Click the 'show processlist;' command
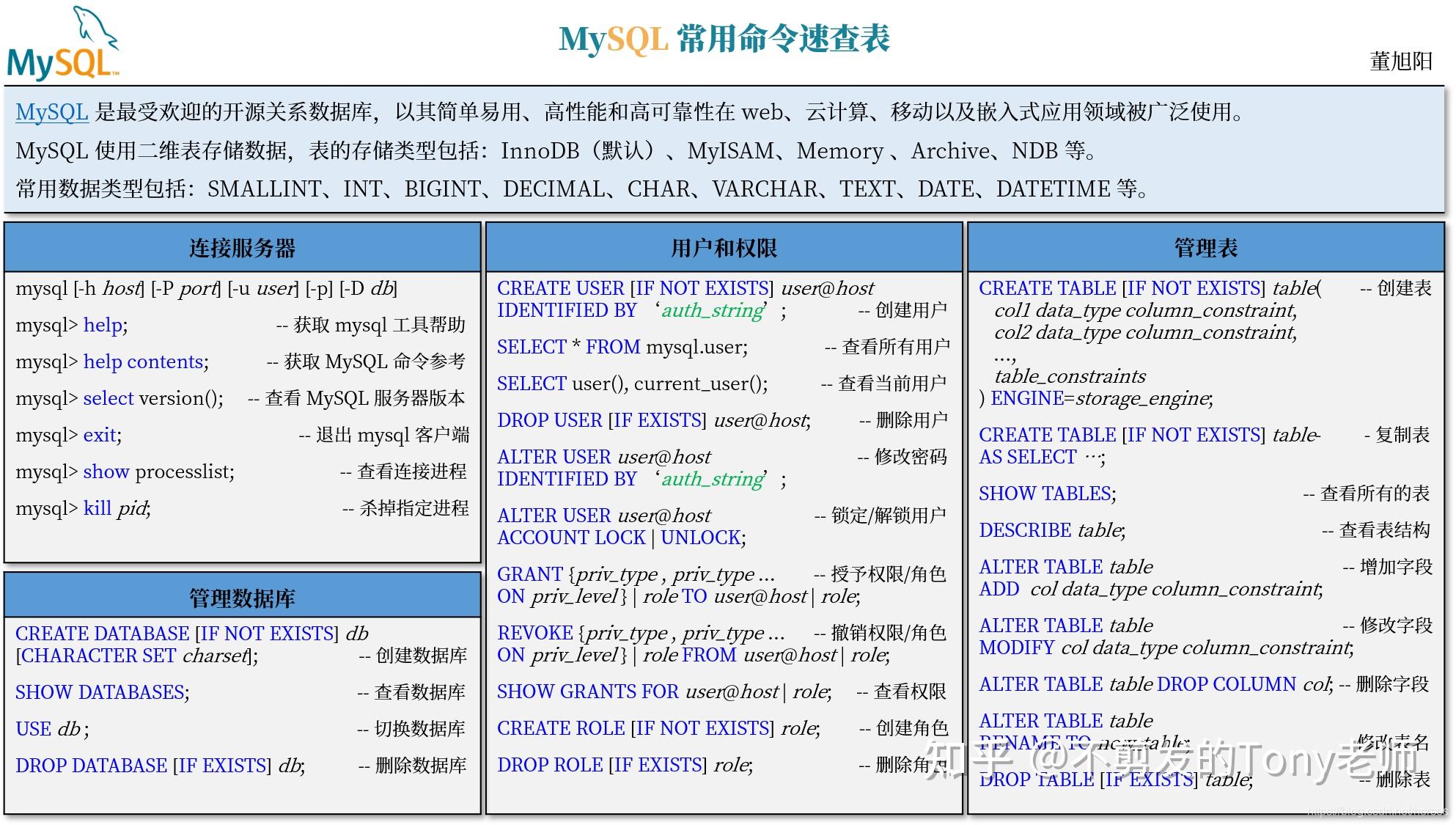The image size is (1456, 825). (x=125, y=472)
